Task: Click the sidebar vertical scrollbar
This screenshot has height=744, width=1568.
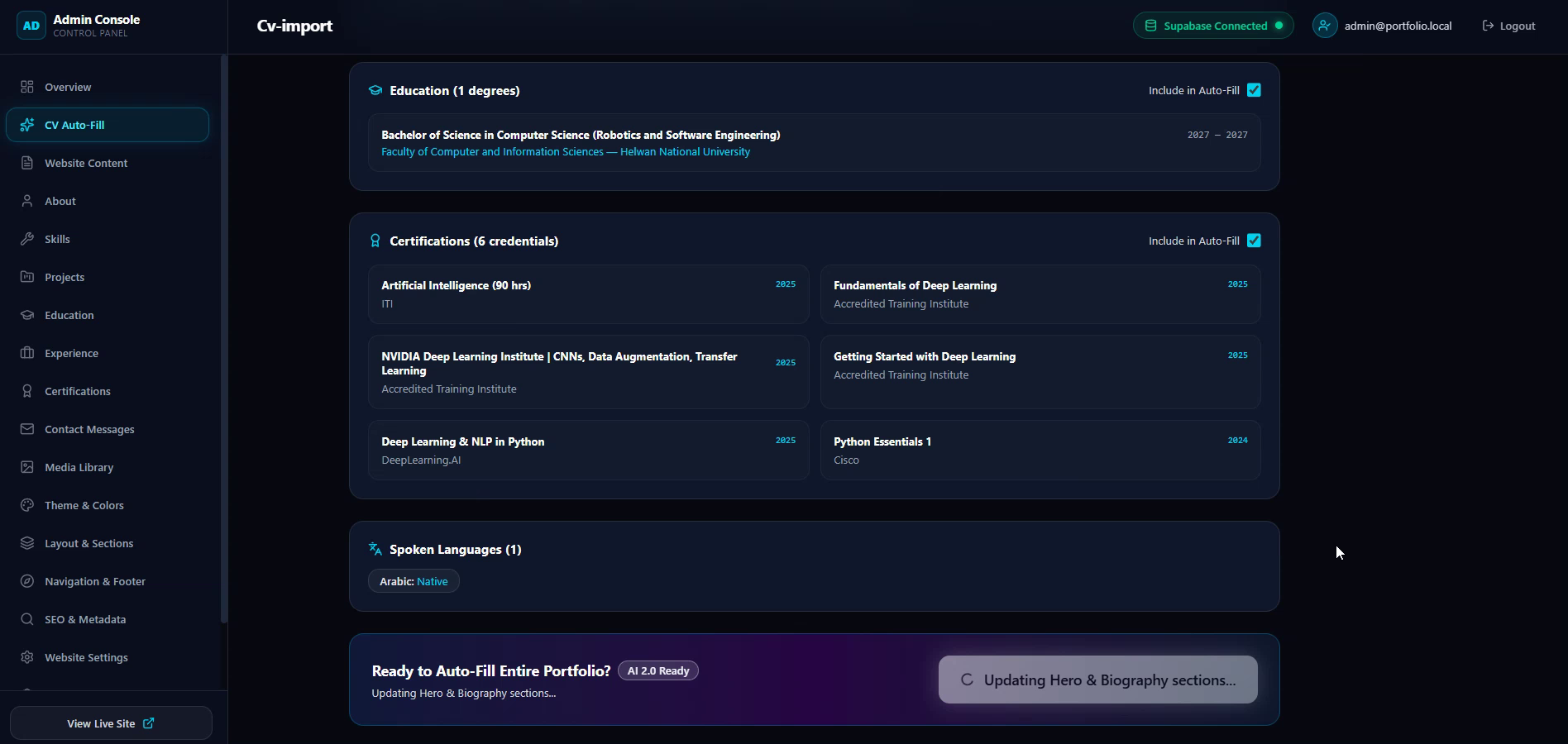Action: click(x=223, y=339)
